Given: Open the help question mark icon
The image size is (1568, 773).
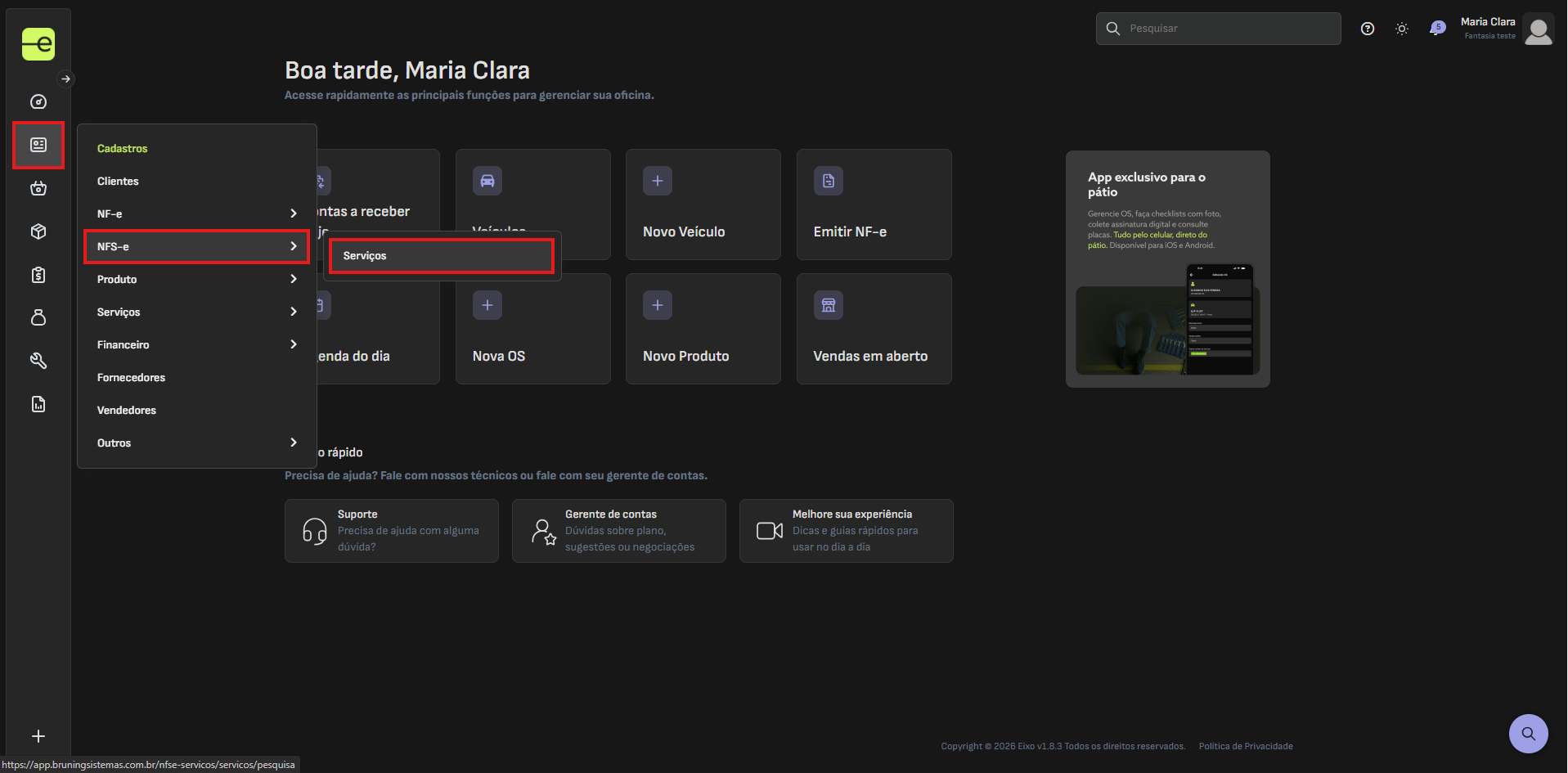Looking at the screenshot, I should (x=1368, y=29).
